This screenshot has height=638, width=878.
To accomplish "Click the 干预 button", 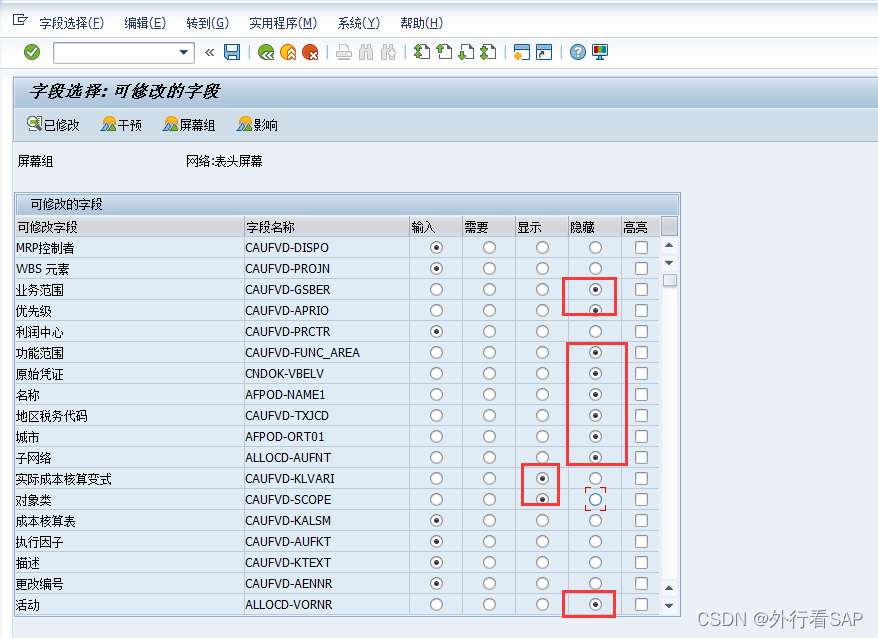I will click(x=121, y=124).
